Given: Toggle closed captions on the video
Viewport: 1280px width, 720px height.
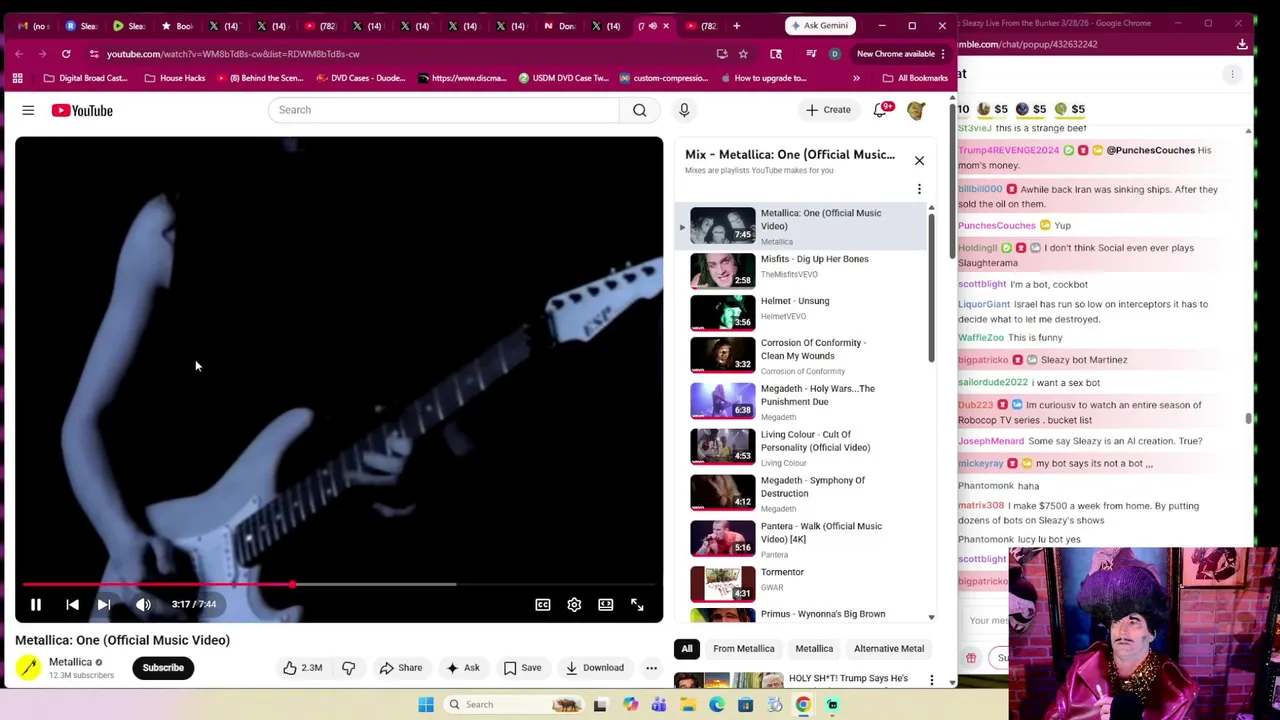Looking at the screenshot, I should click(x=542, y=604).
